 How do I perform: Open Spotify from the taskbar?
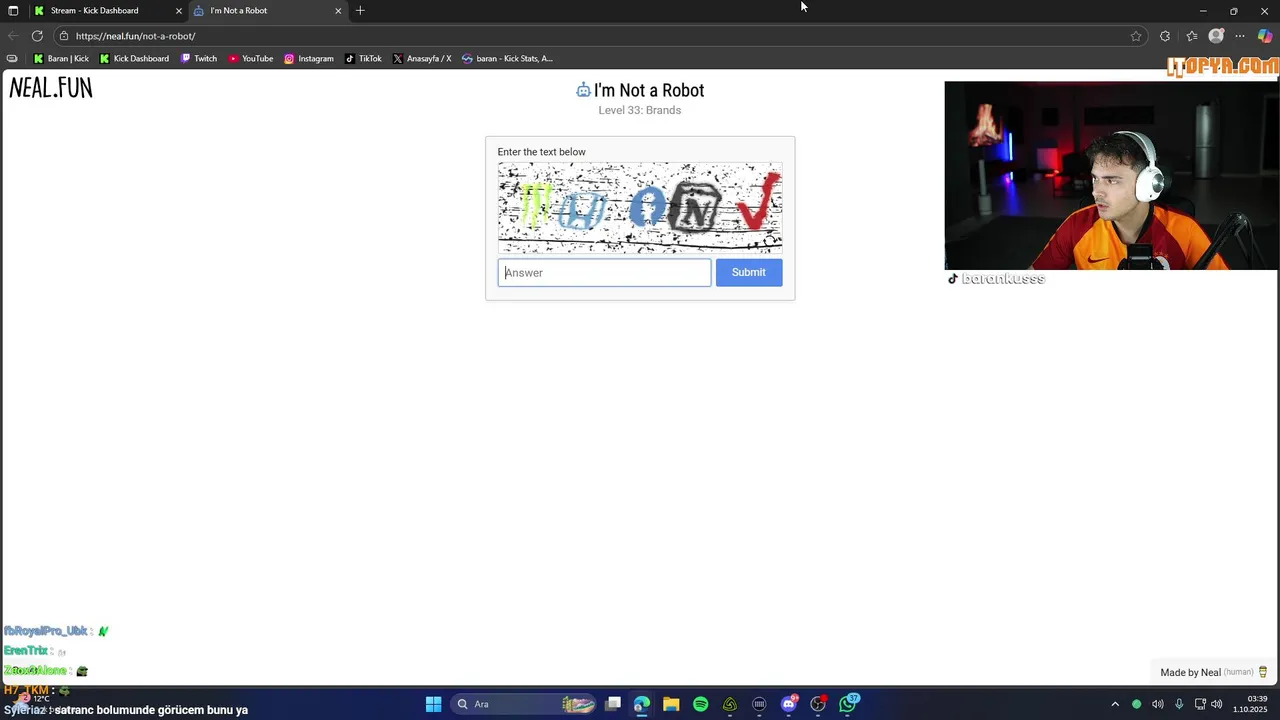700,704
